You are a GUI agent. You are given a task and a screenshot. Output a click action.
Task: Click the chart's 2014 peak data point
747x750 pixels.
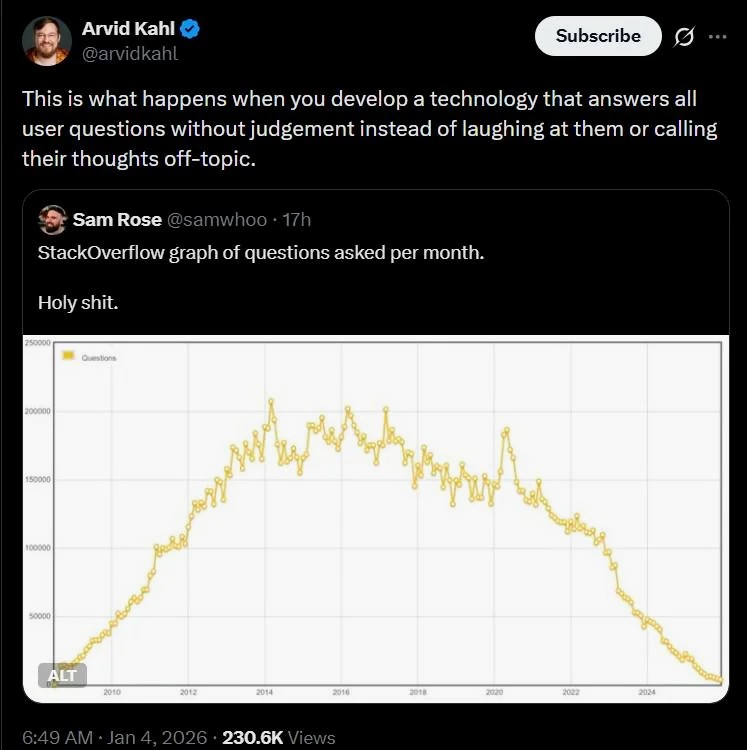[271, 401]
